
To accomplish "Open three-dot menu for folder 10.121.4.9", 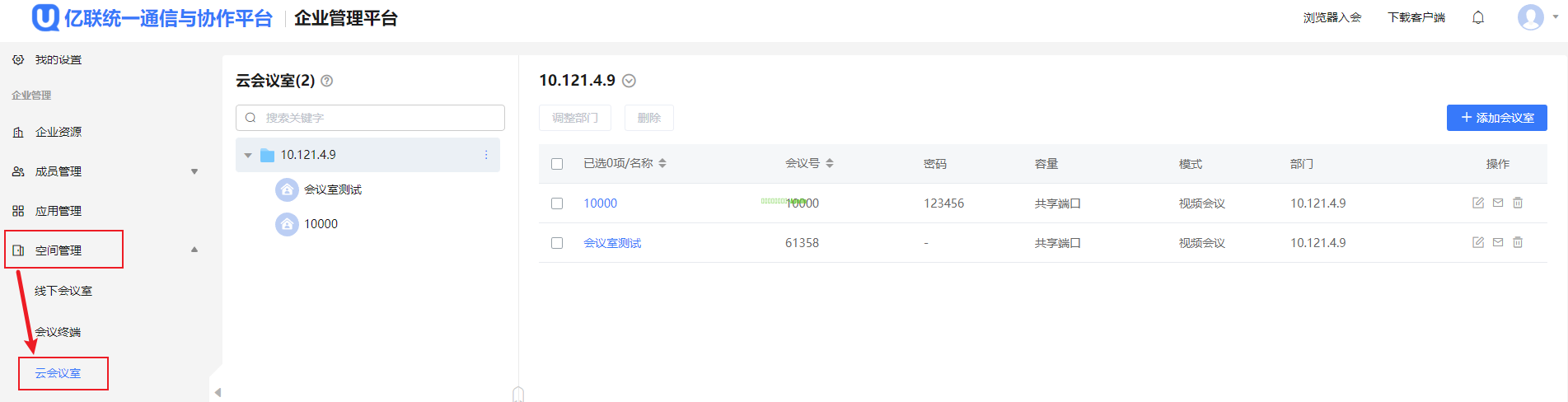I will (486, 155).
